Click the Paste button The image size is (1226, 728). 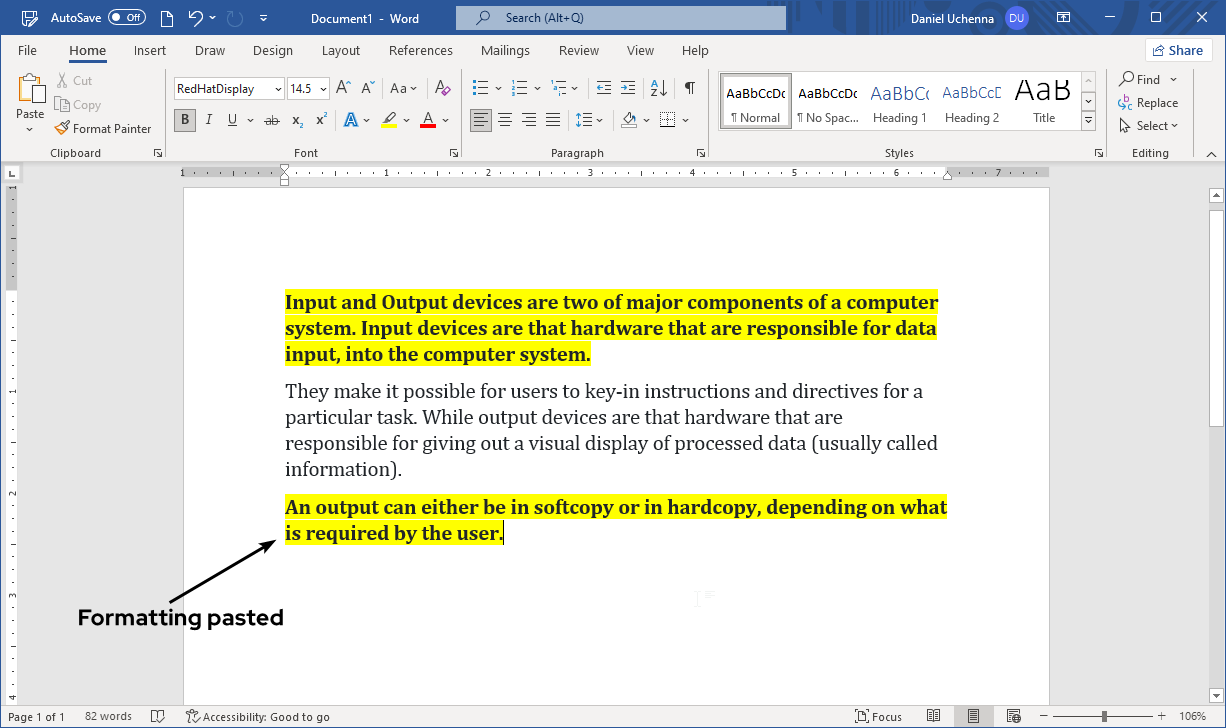click(30, 95)
